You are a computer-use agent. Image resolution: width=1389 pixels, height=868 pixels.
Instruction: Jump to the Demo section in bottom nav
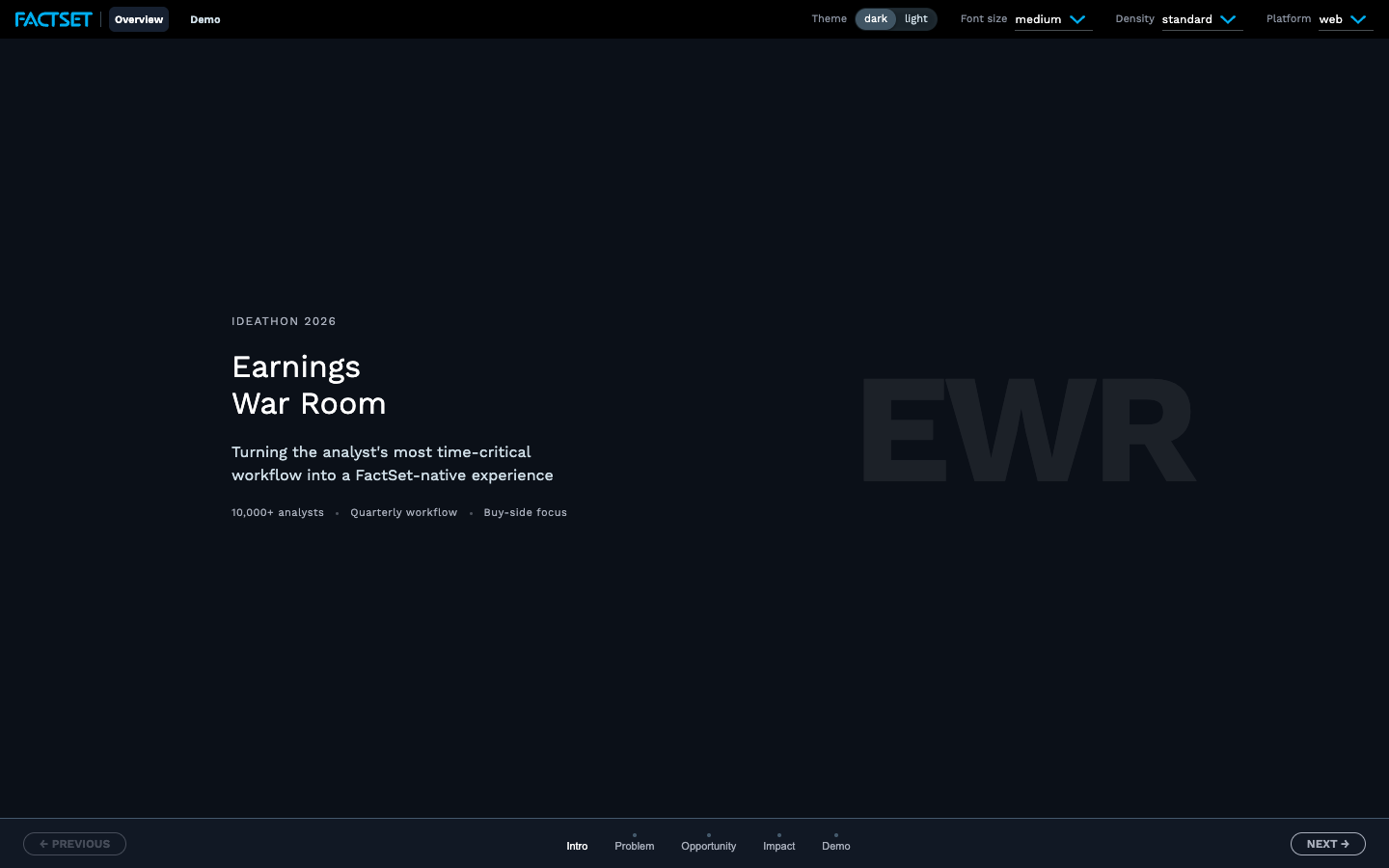pyautogui.click(x=836, y=844)
